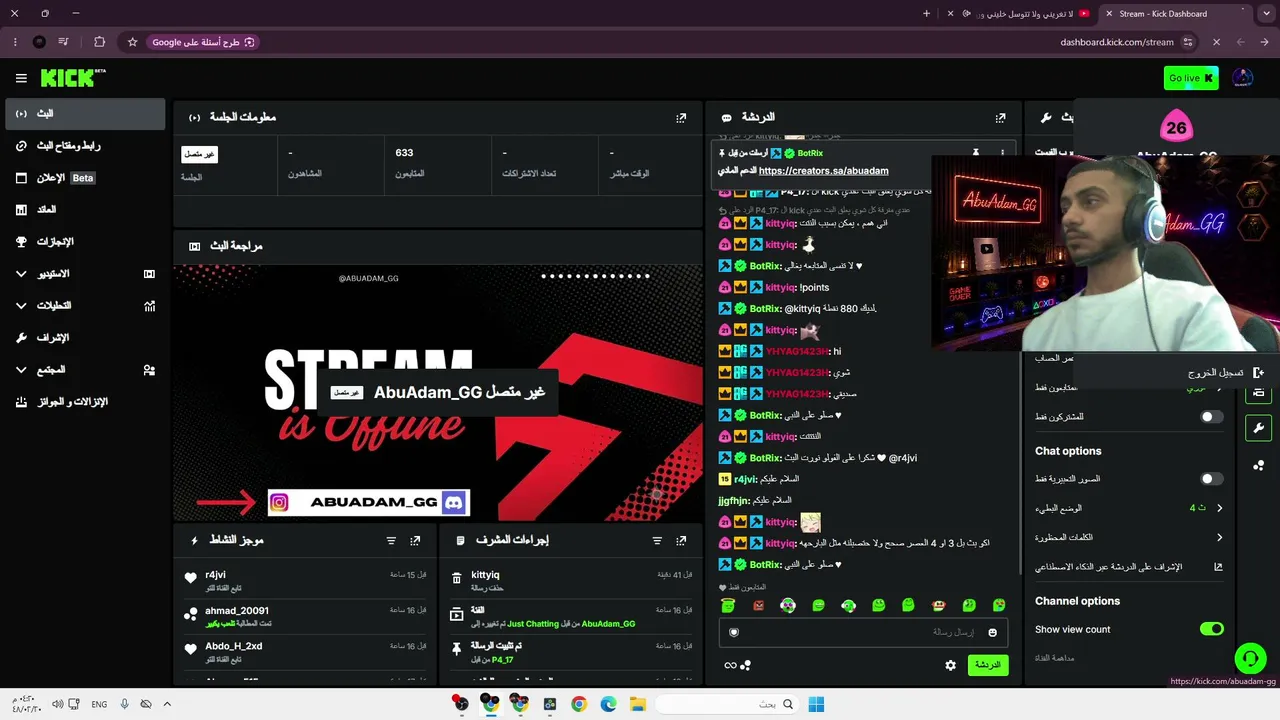Click the Go live button

click(1191, 78)
